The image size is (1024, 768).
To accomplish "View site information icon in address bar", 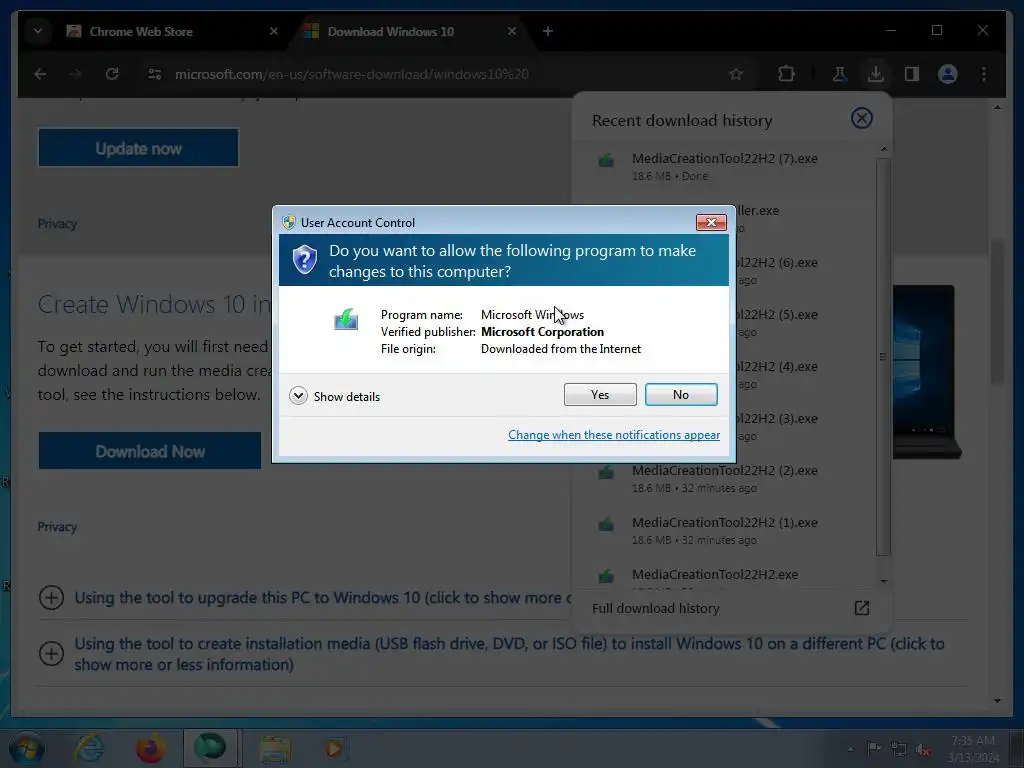I will pyautogui.click(x=155, y=74).
